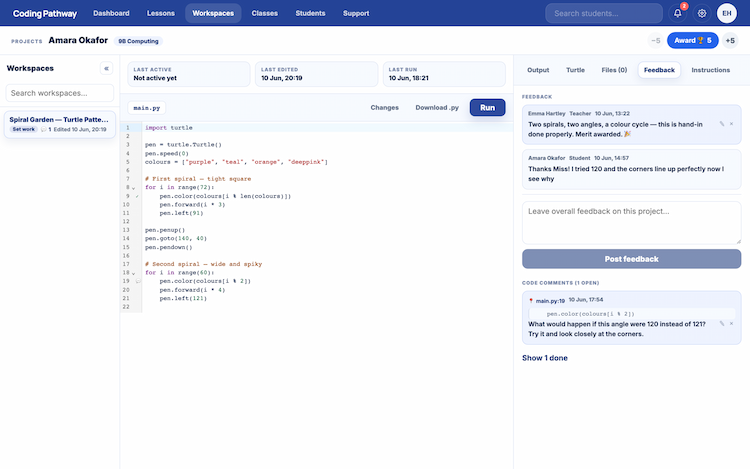Screen dimensions: 750x469
Task: Open the Support nav item
Action: coord(356,13)
